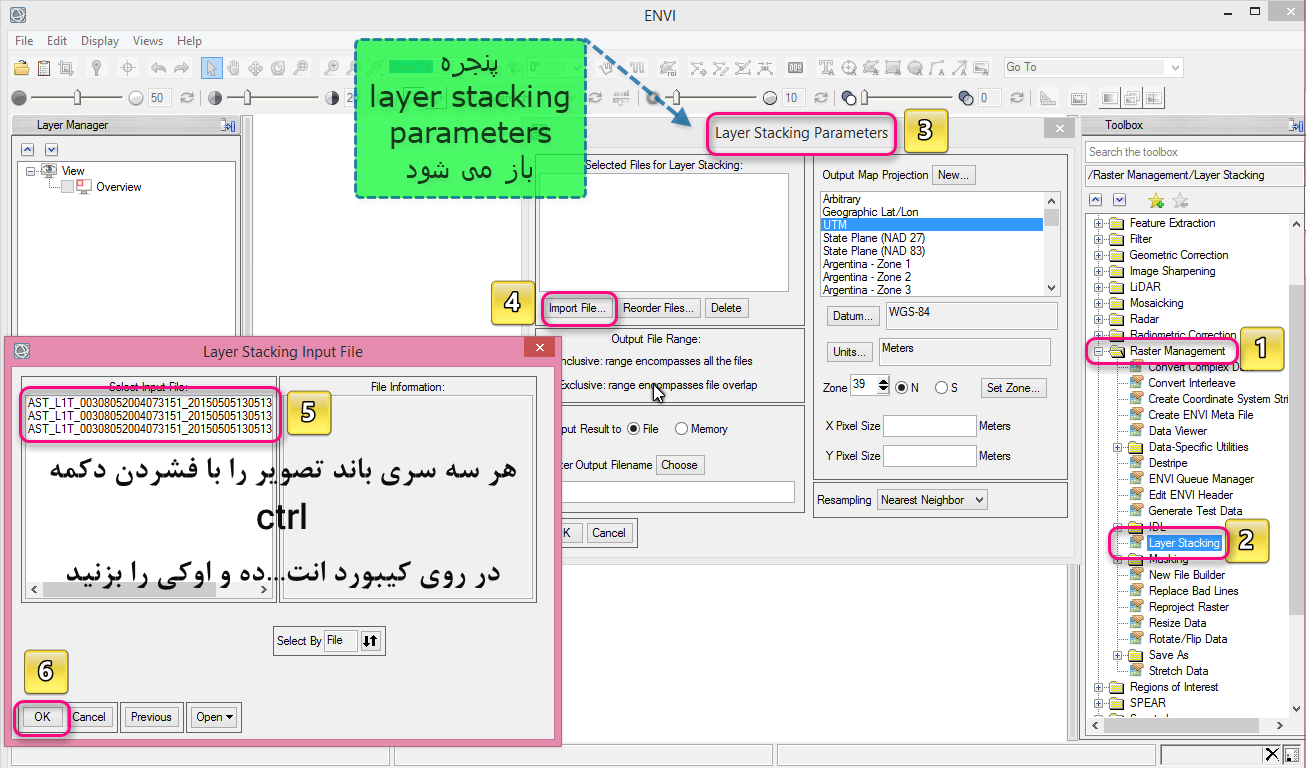Reset sharpen with refresh icon beside 10
This screenshot has height=768, width=1306.
(x=821, y=98)
